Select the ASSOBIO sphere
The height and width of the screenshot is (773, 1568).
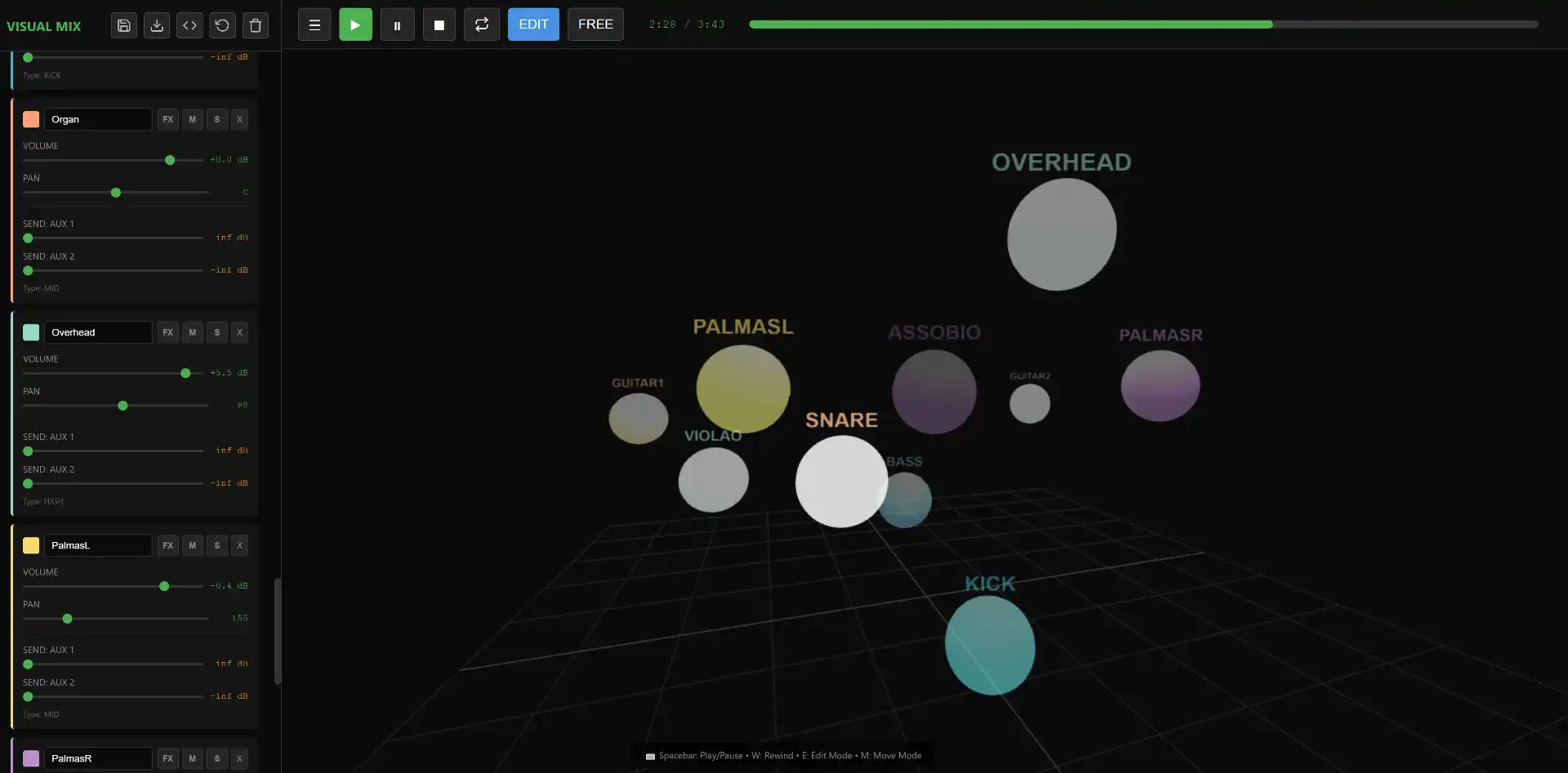[x=934, y=392]
